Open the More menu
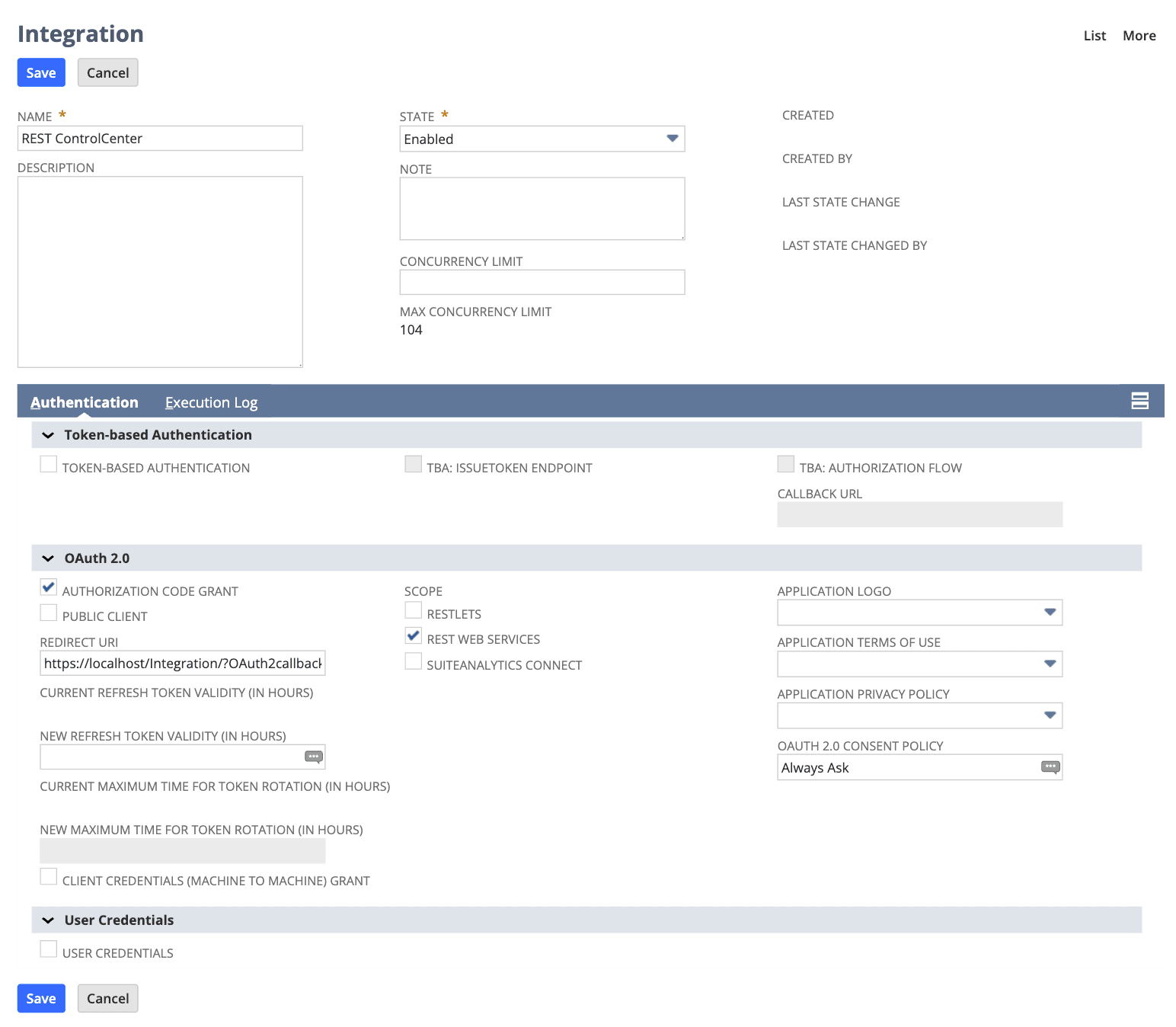This screenshot has width=1176, height=1027. point(1139,35)
